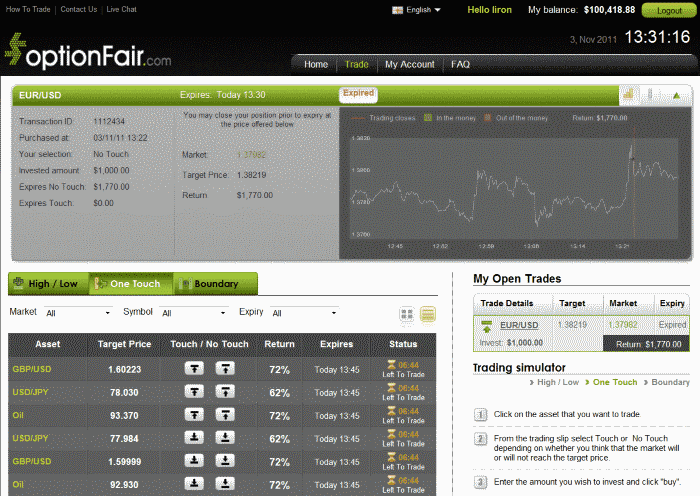The image size is (700, 496).
Task: Click No Touch icon for GBP/USD 1.59999
Action: pyautogui.click(x=225, y=461)
